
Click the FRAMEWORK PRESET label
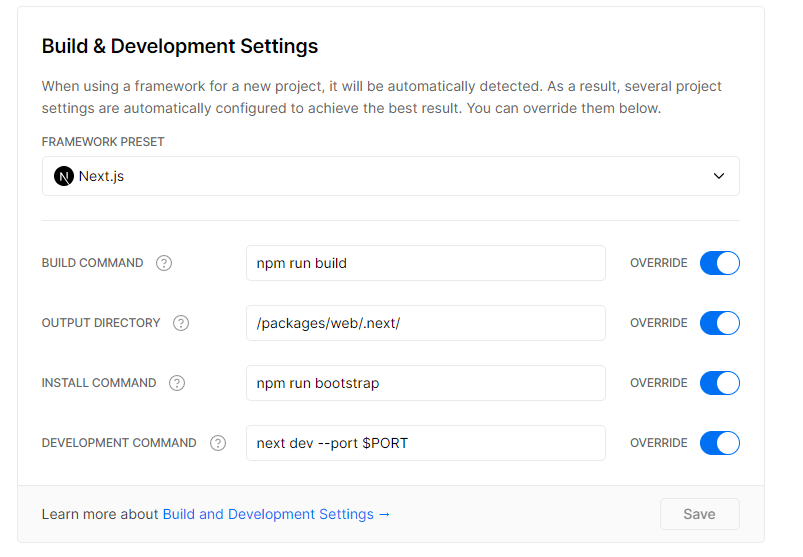(x=103, y=142)
